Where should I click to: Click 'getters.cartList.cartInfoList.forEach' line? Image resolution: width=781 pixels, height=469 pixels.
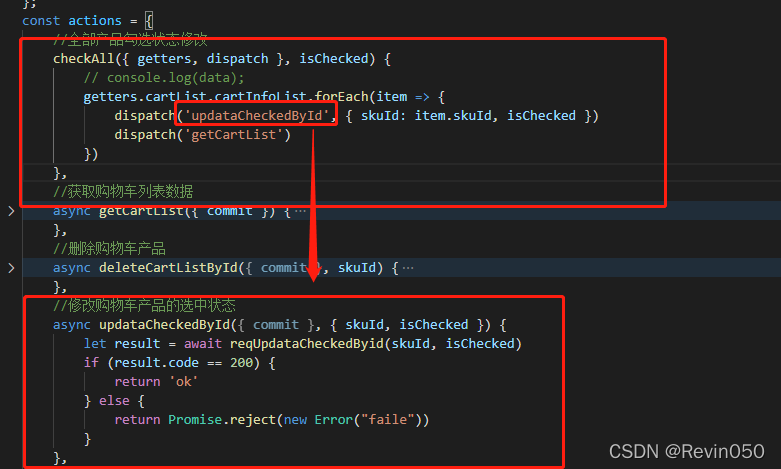[x=264, y=97]
